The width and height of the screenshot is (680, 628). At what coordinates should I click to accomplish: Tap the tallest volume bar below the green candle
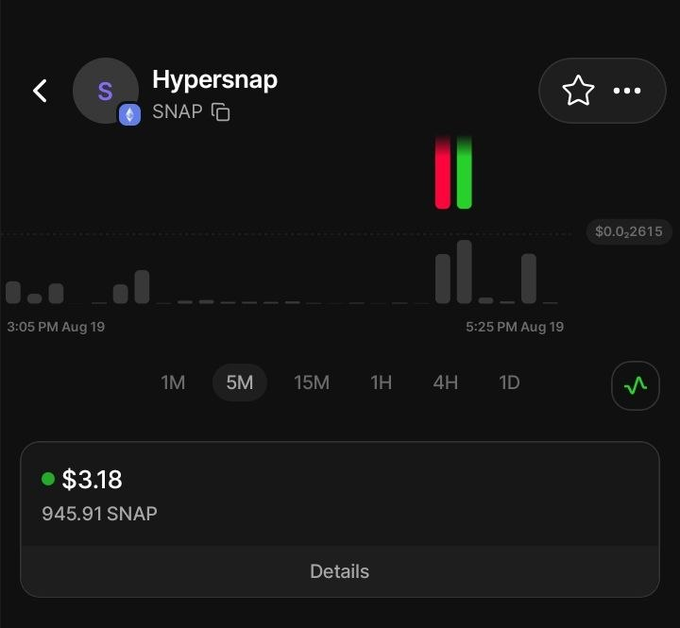click(464, 271)
